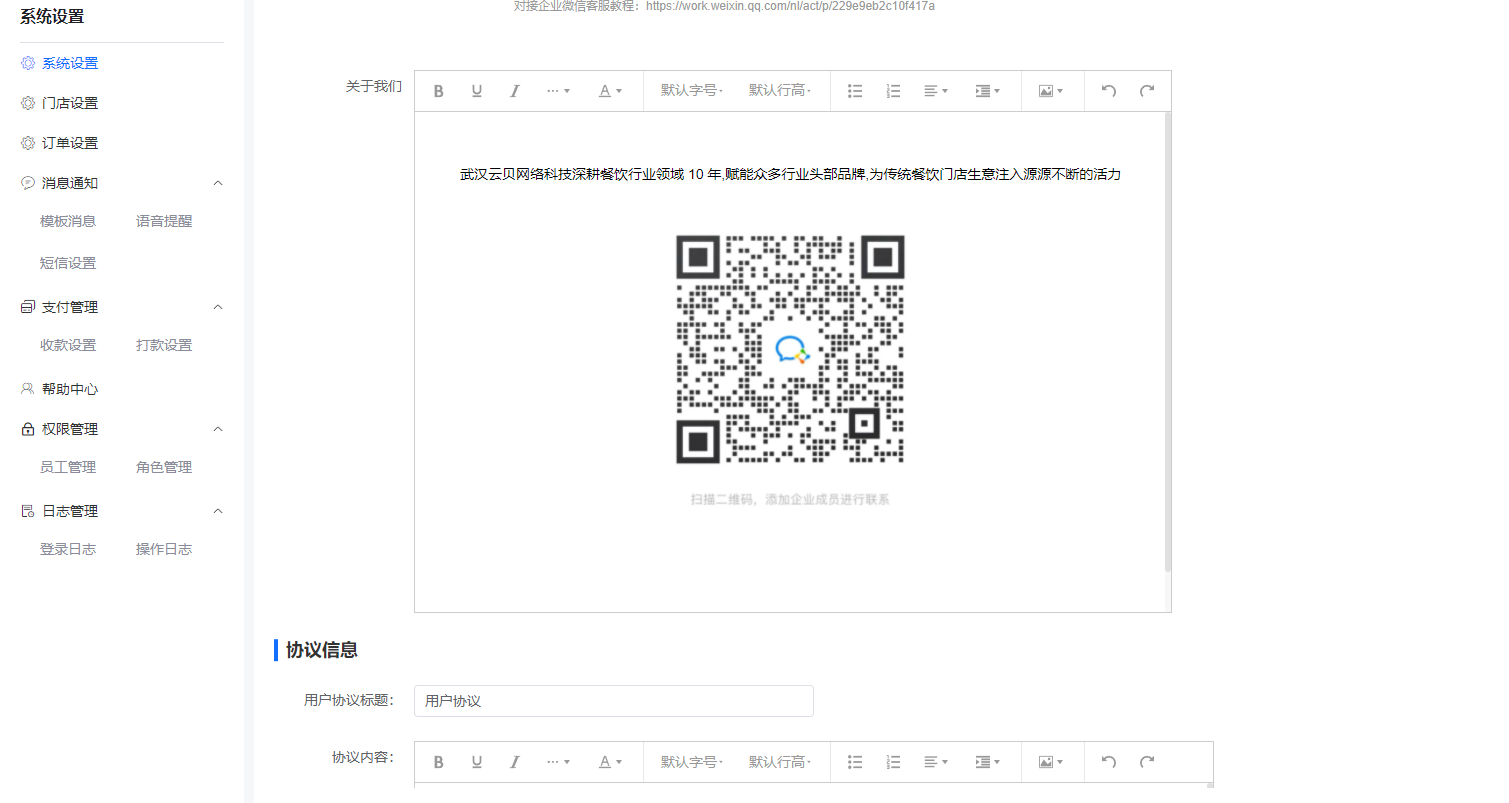Click the QR code image in the editor

(x=790, y=349)
